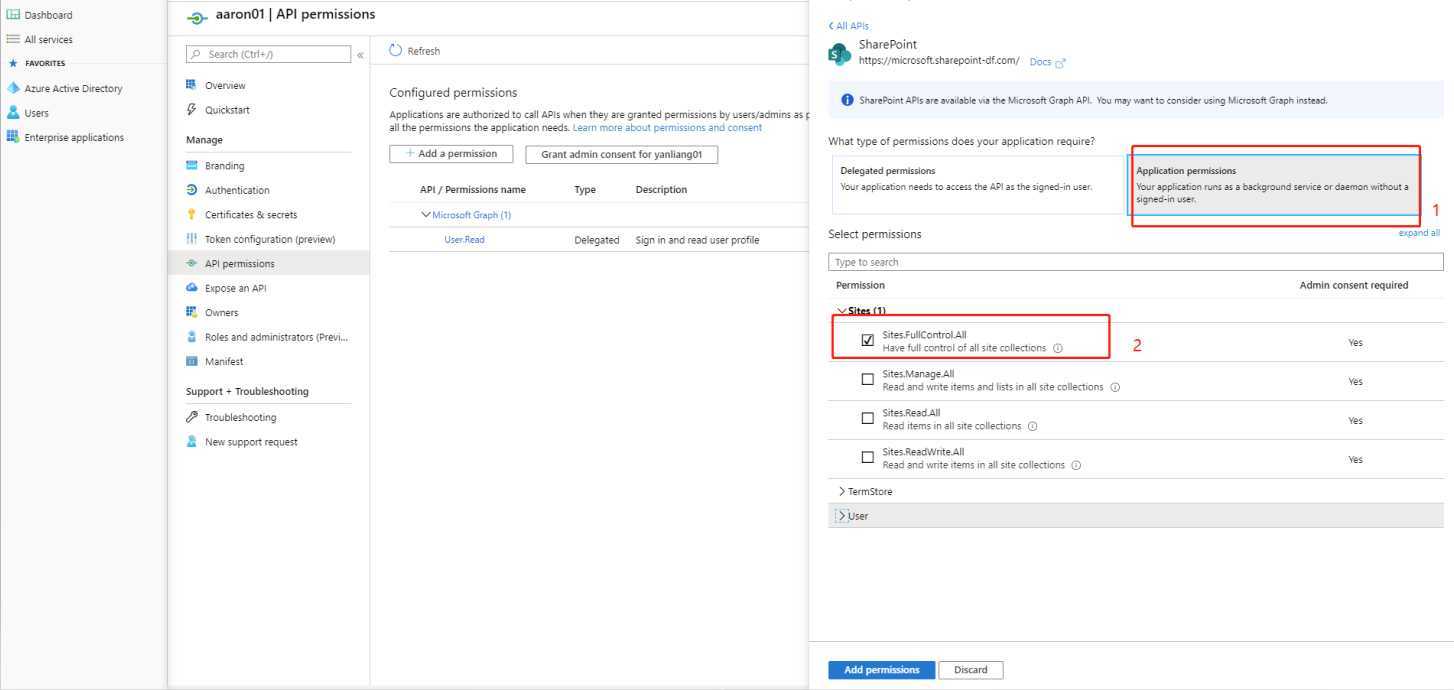Check the Sites.Manage.All checkbox
Viewport: 1454px width, 690px height.
(x=868, y=379)
